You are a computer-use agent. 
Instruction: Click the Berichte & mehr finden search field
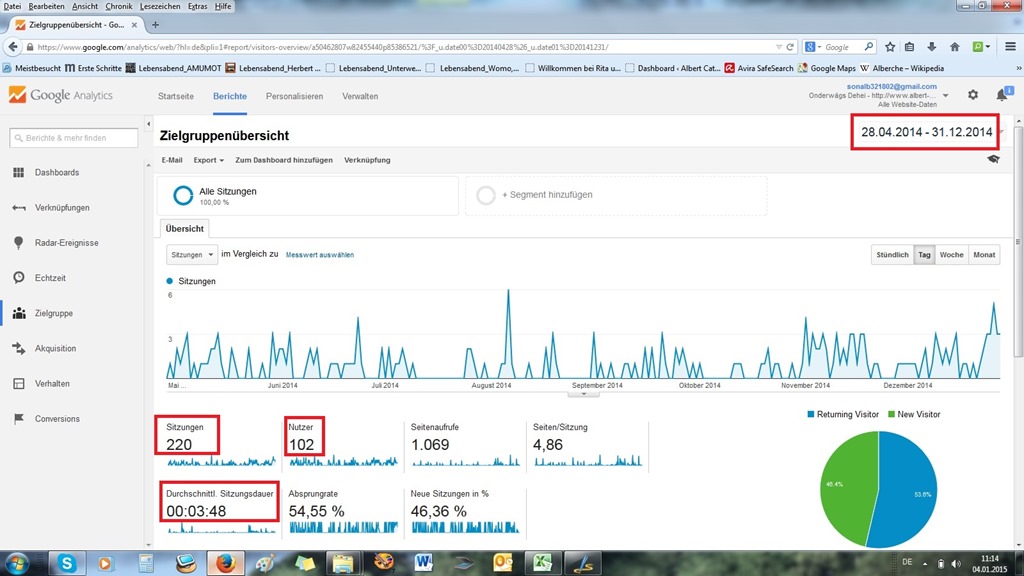pos(70,138)
